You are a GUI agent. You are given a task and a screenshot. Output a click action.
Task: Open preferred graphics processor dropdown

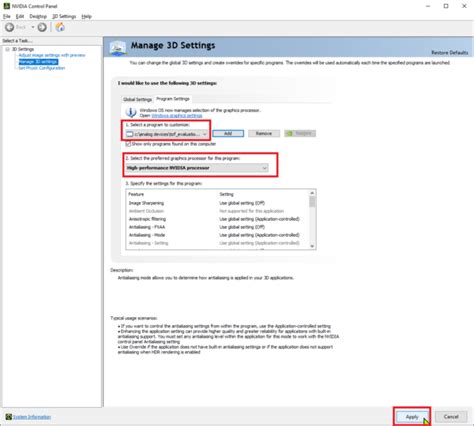click(197, 168)
